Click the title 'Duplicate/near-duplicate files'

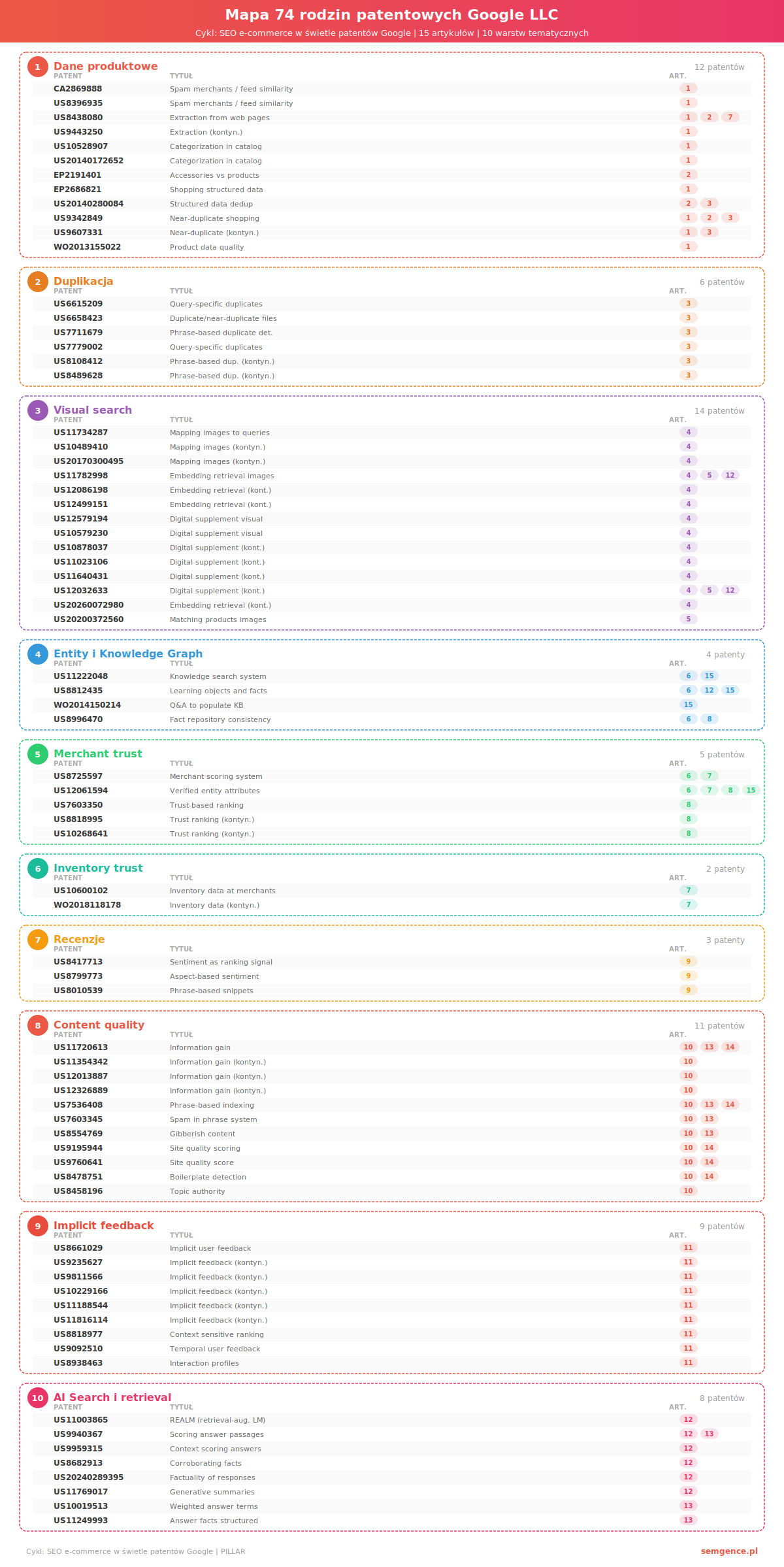click(x=223, y=318)
